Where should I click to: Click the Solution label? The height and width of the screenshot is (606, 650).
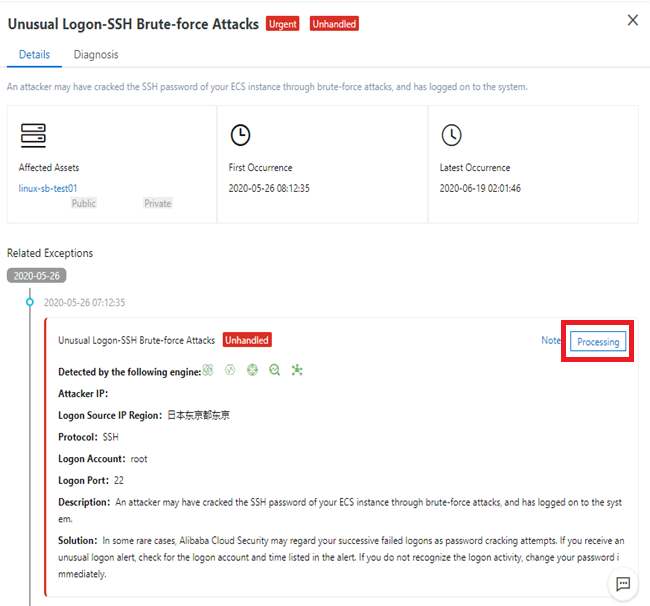click(78, 541)
